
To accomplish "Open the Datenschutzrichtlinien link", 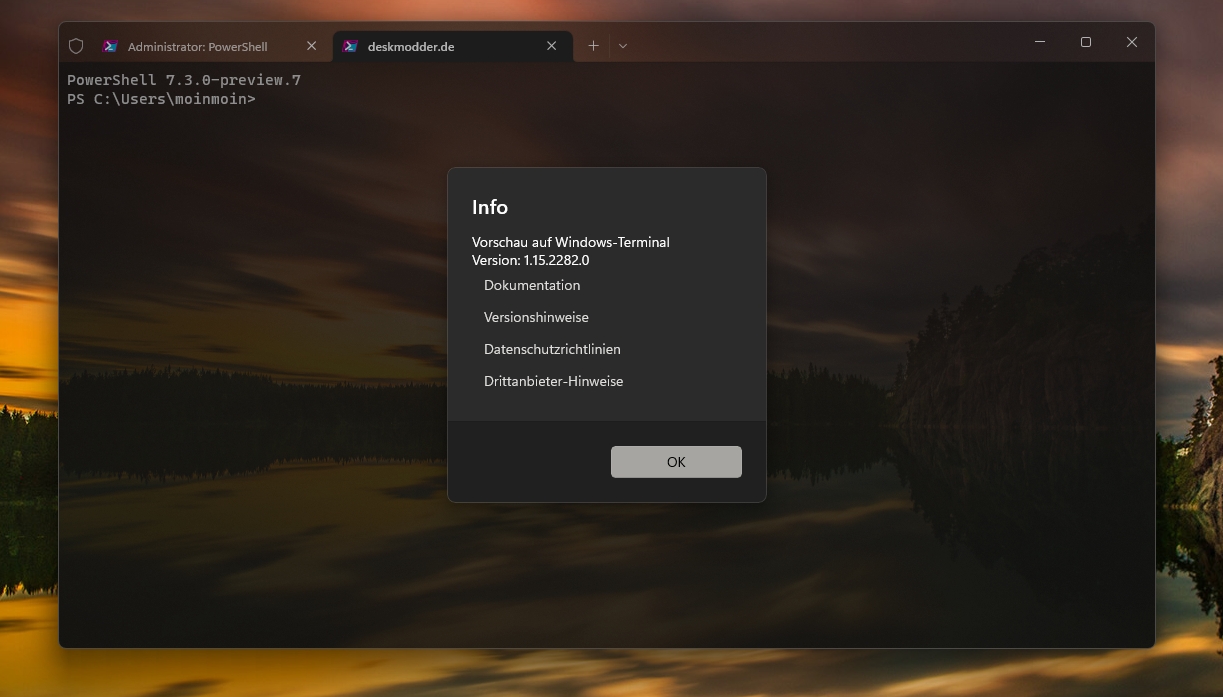I will [x=552, y=349].
